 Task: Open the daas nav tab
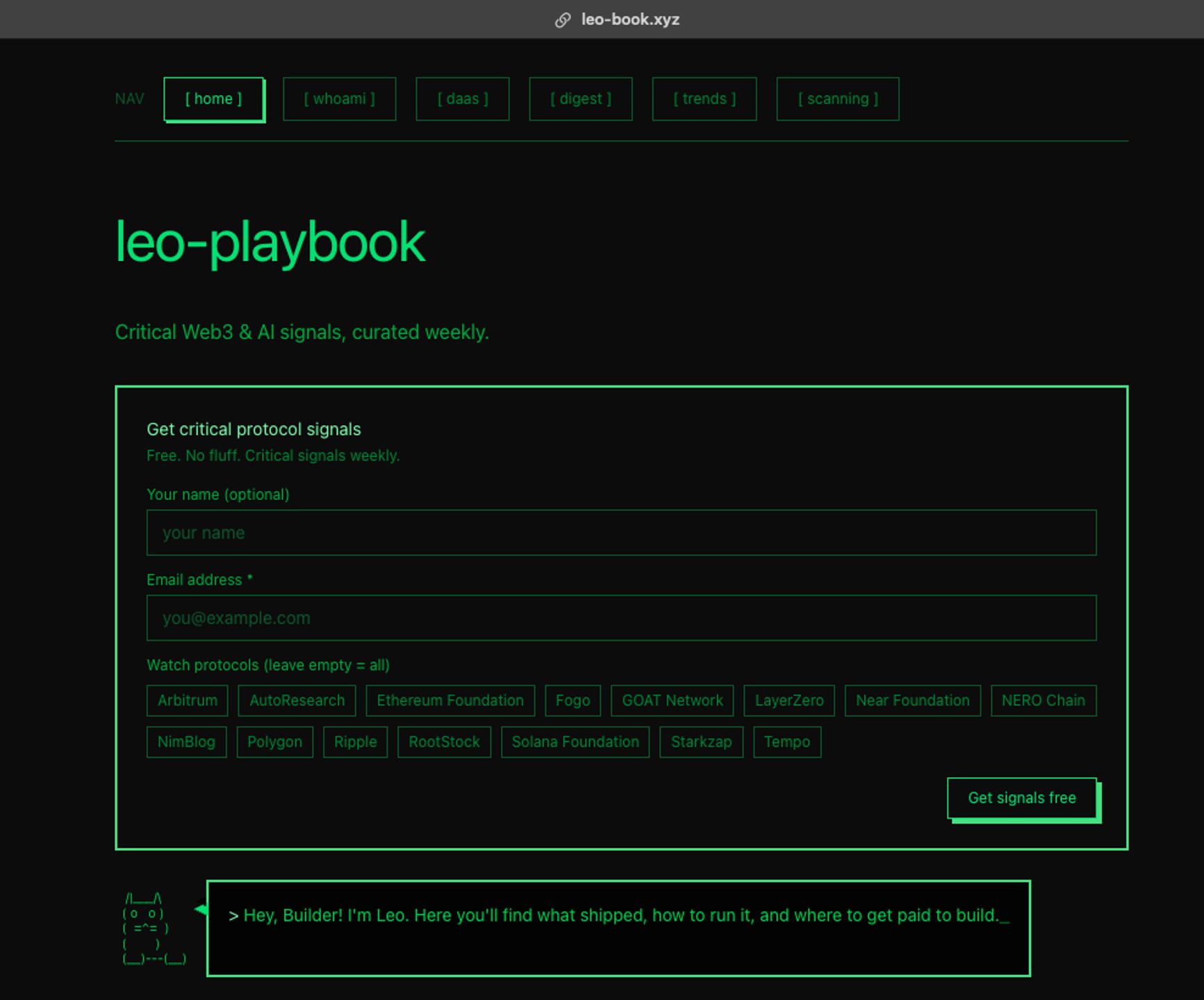(x=463, y=99)
